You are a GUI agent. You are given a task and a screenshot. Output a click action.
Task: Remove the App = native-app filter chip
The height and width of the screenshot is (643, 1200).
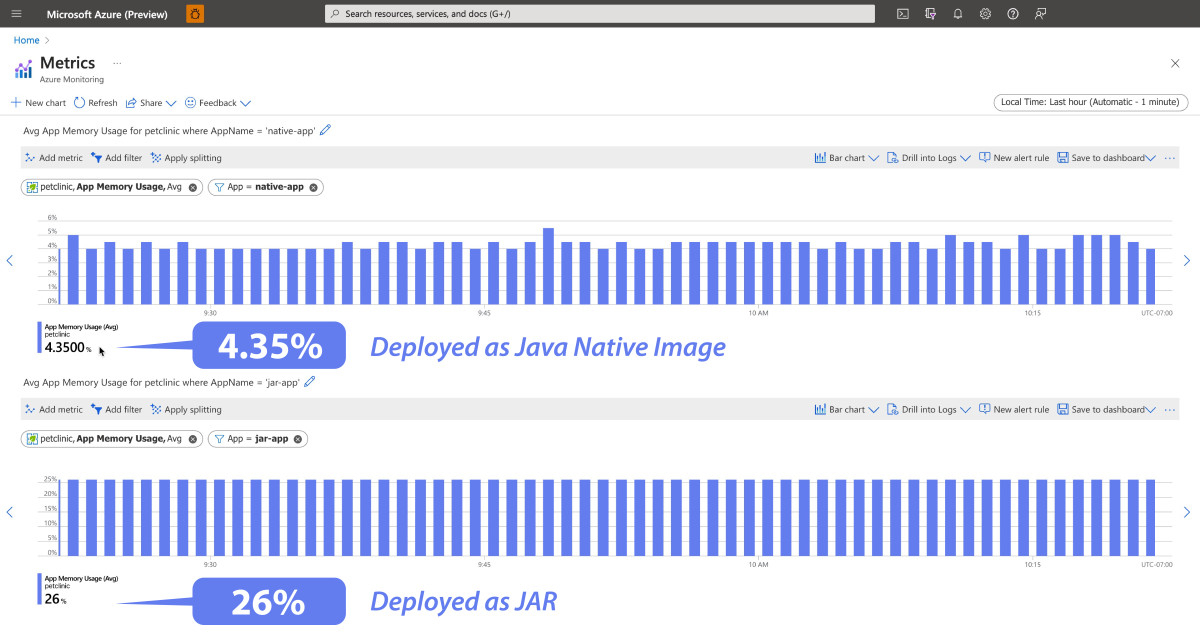[312, 187]
